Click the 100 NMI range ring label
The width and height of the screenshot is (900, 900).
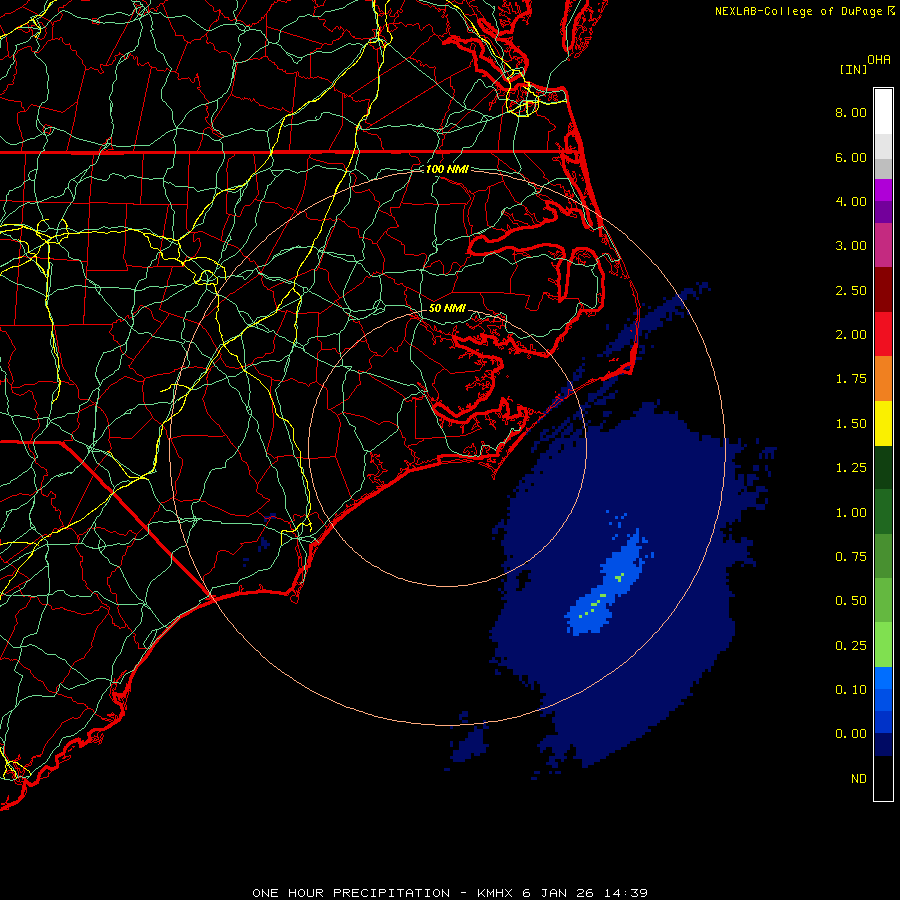pos(447,169)
